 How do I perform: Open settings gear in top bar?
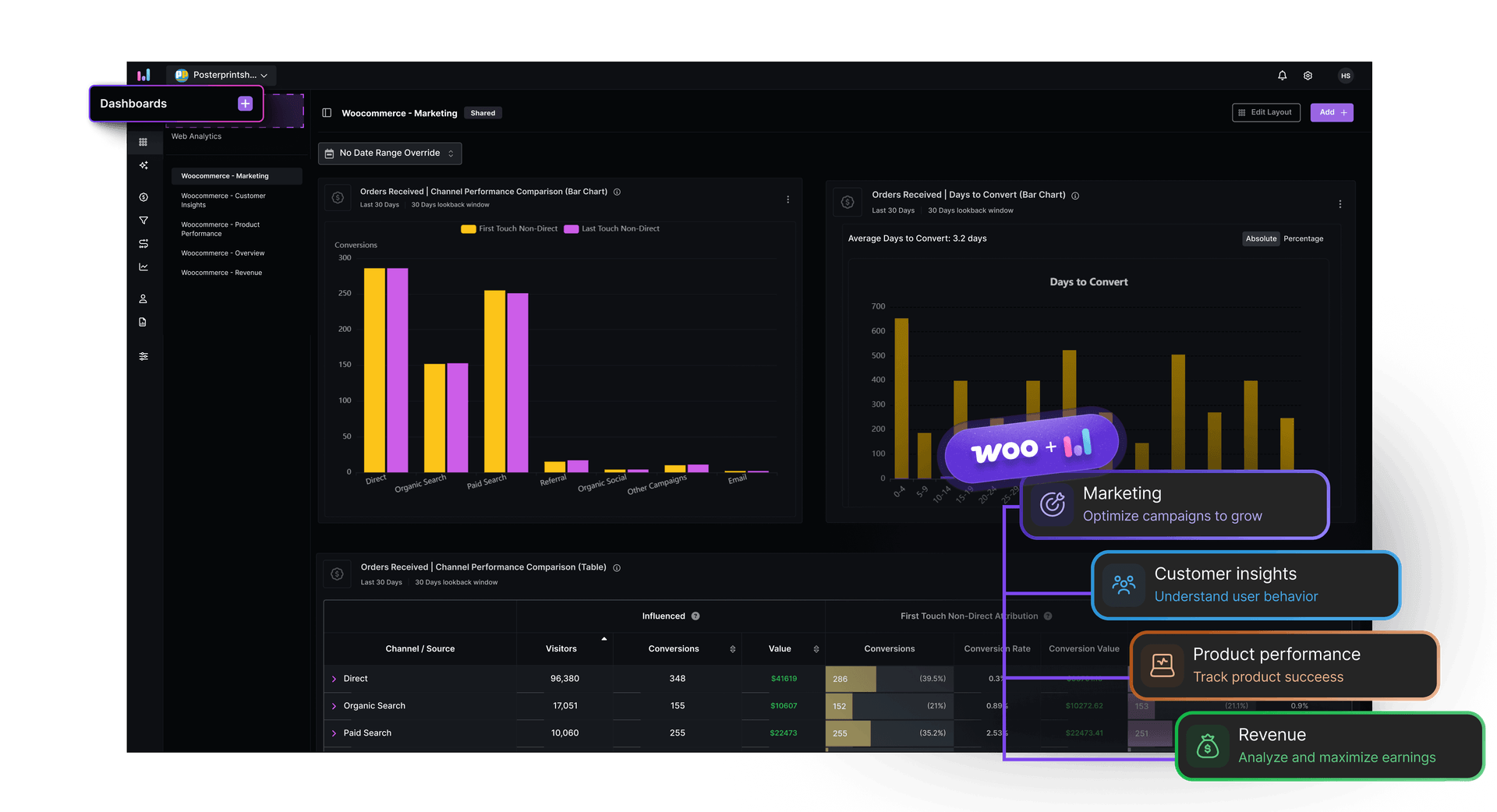pyautogui.click(x=1308, y=76)
